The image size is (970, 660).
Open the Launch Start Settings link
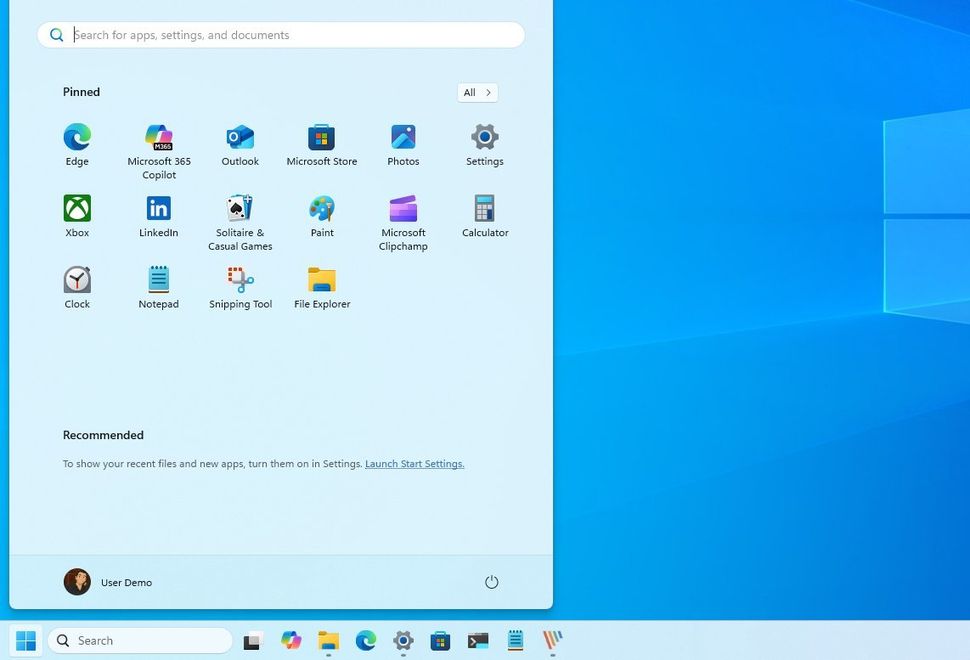tap(414, 463)
